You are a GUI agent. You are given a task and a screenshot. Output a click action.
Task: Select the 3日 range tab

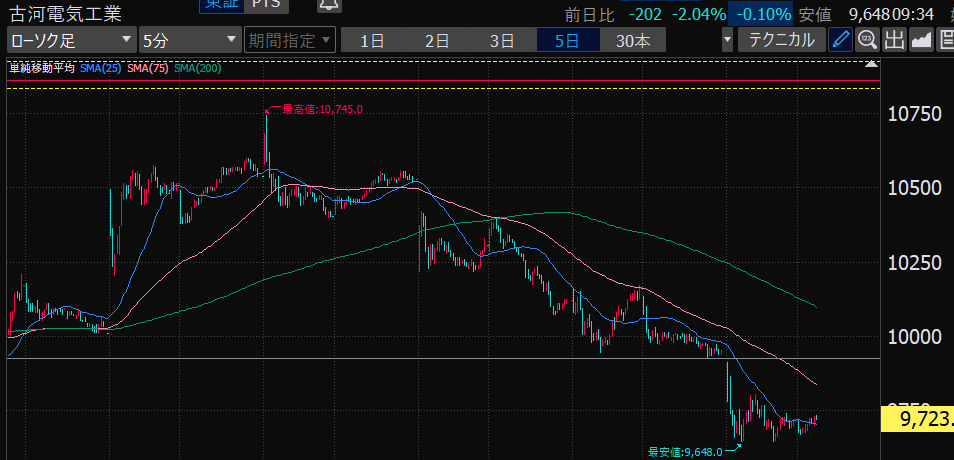tap(502, 41)
